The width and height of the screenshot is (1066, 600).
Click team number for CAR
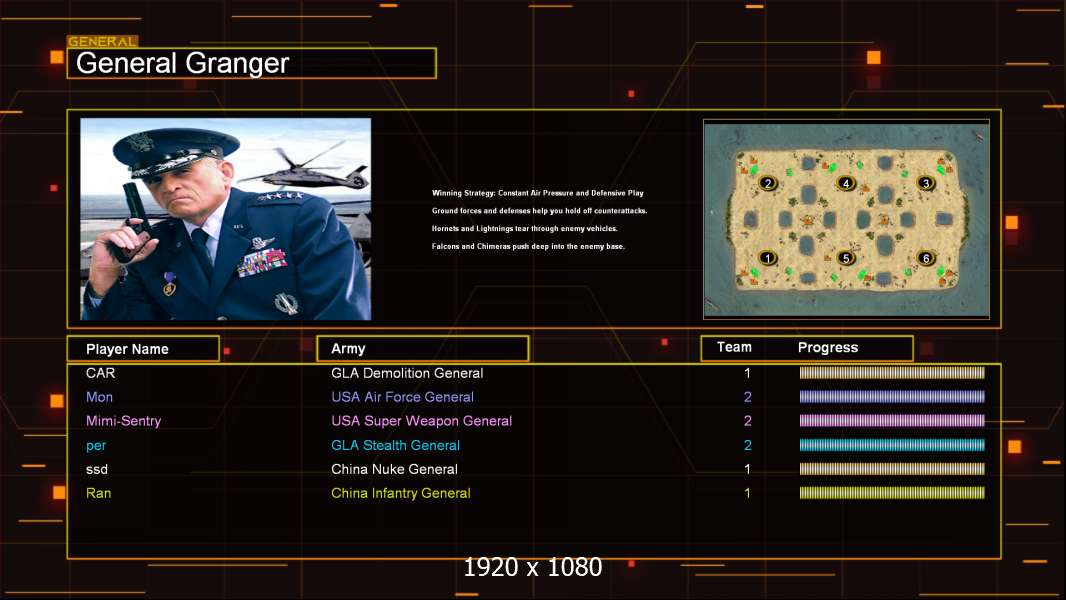point(747,373)
